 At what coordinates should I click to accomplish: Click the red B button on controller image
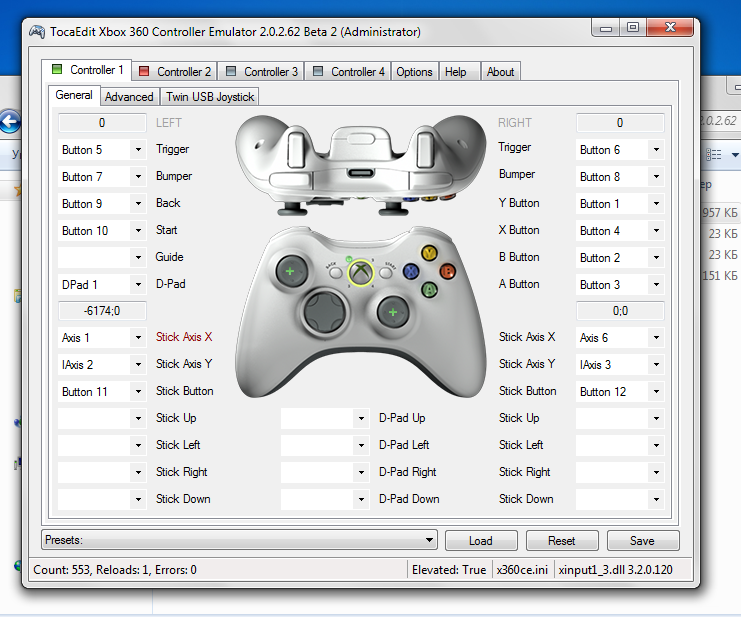click(447, 271)
